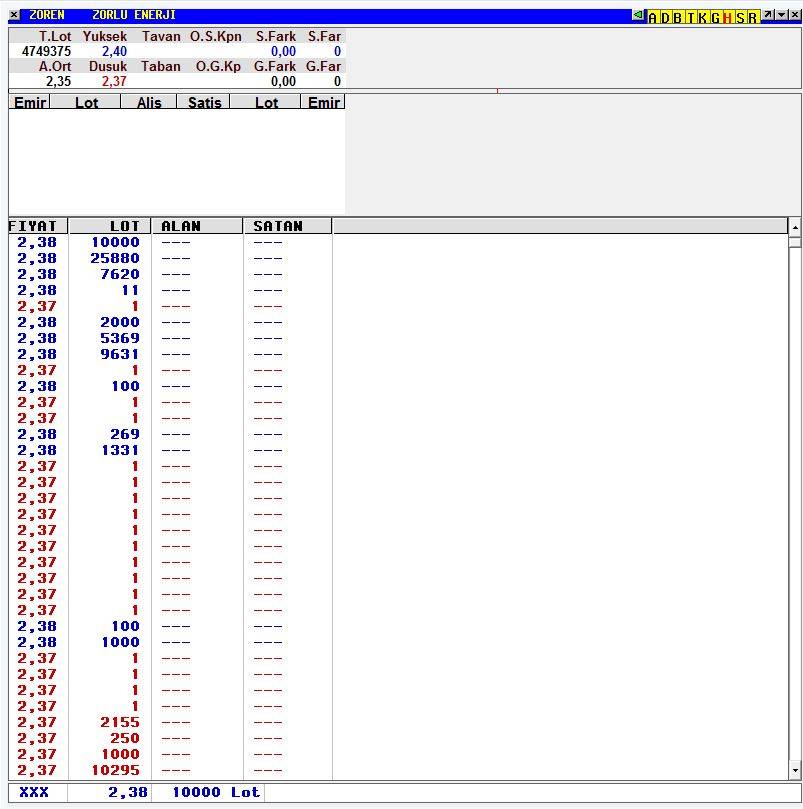The height and width of the screenshot is (809, 803).
Task: Select the SATAN column header
Action: [x=287, y=226]
